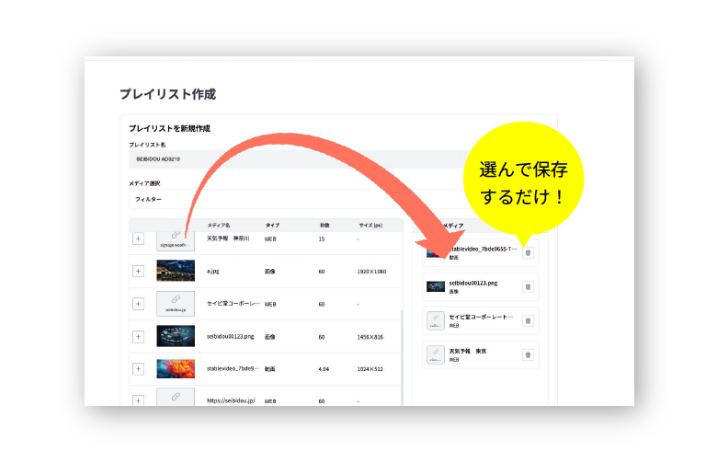Select the セイビ堂コーポレー media name in table
This screenshot has height=475, width=708.
point(233,303)
